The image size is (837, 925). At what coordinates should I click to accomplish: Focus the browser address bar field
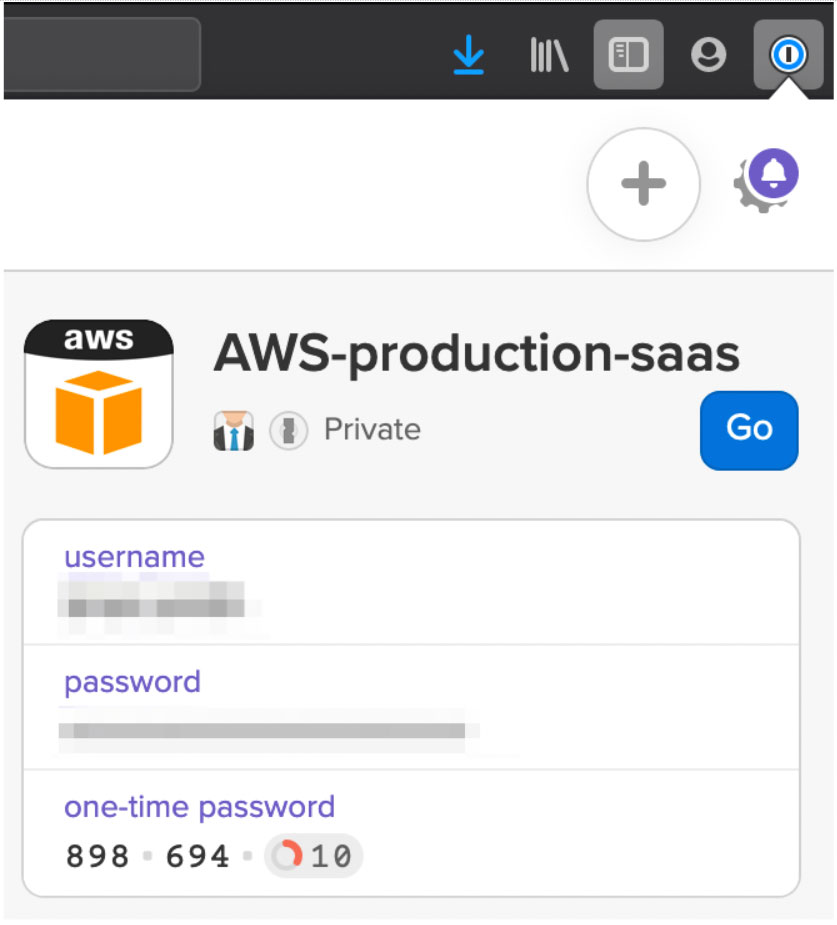(x=102, y=54)
